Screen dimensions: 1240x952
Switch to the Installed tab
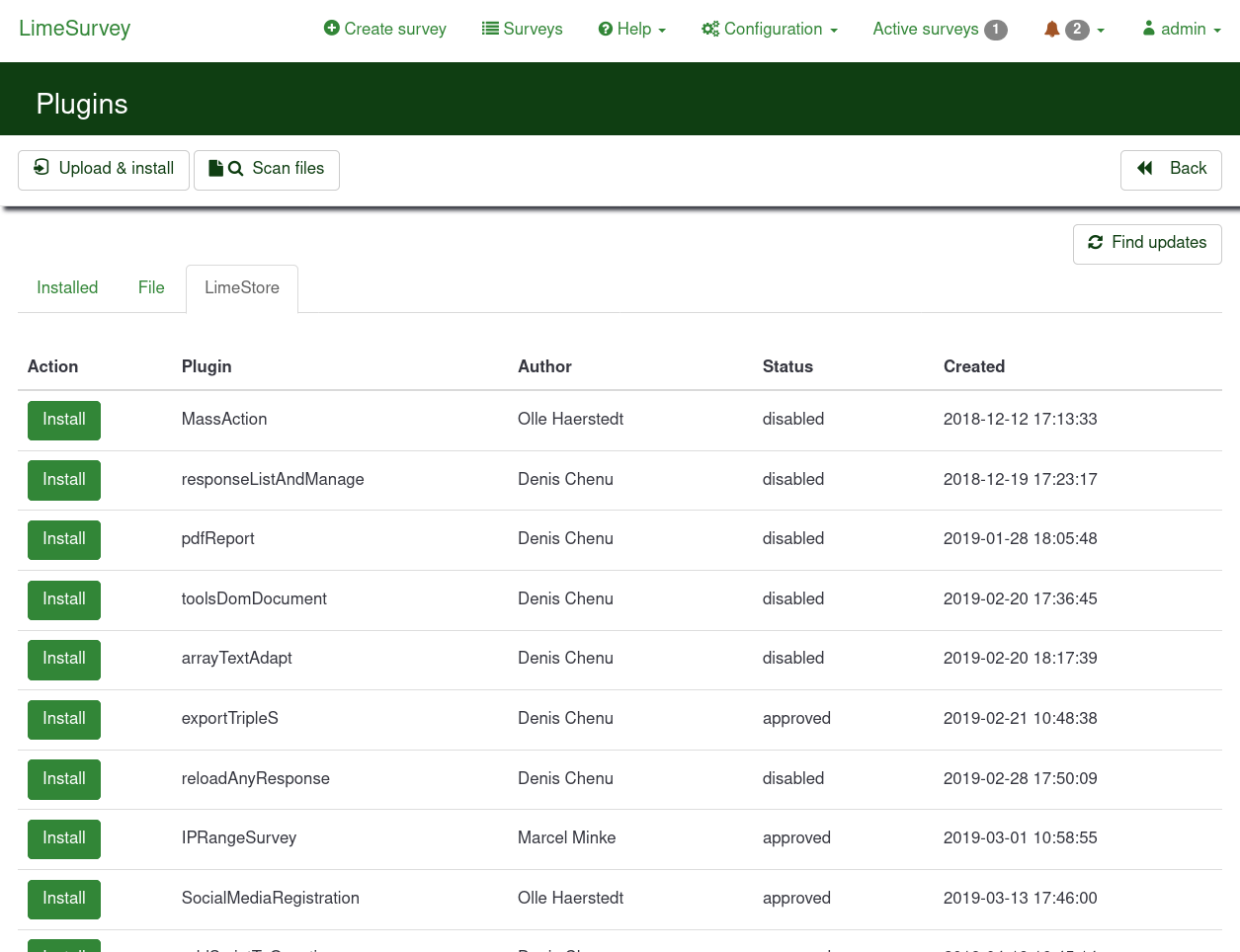[67, 287]
